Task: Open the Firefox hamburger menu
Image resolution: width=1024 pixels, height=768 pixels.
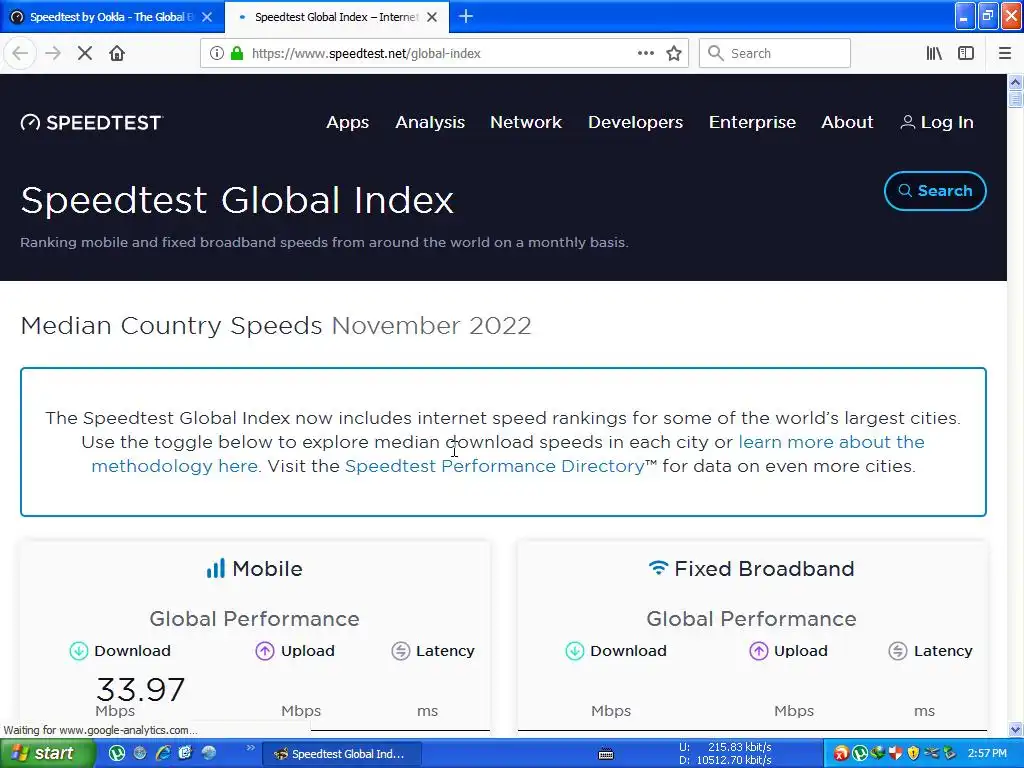Action: click(x=1004, y=53)
